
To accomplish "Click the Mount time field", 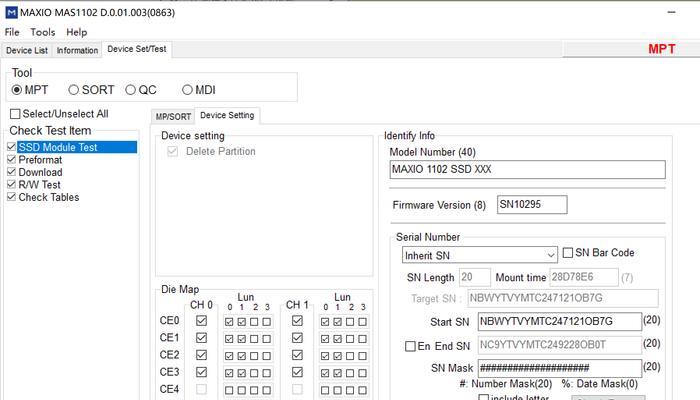I will (583, 277).
